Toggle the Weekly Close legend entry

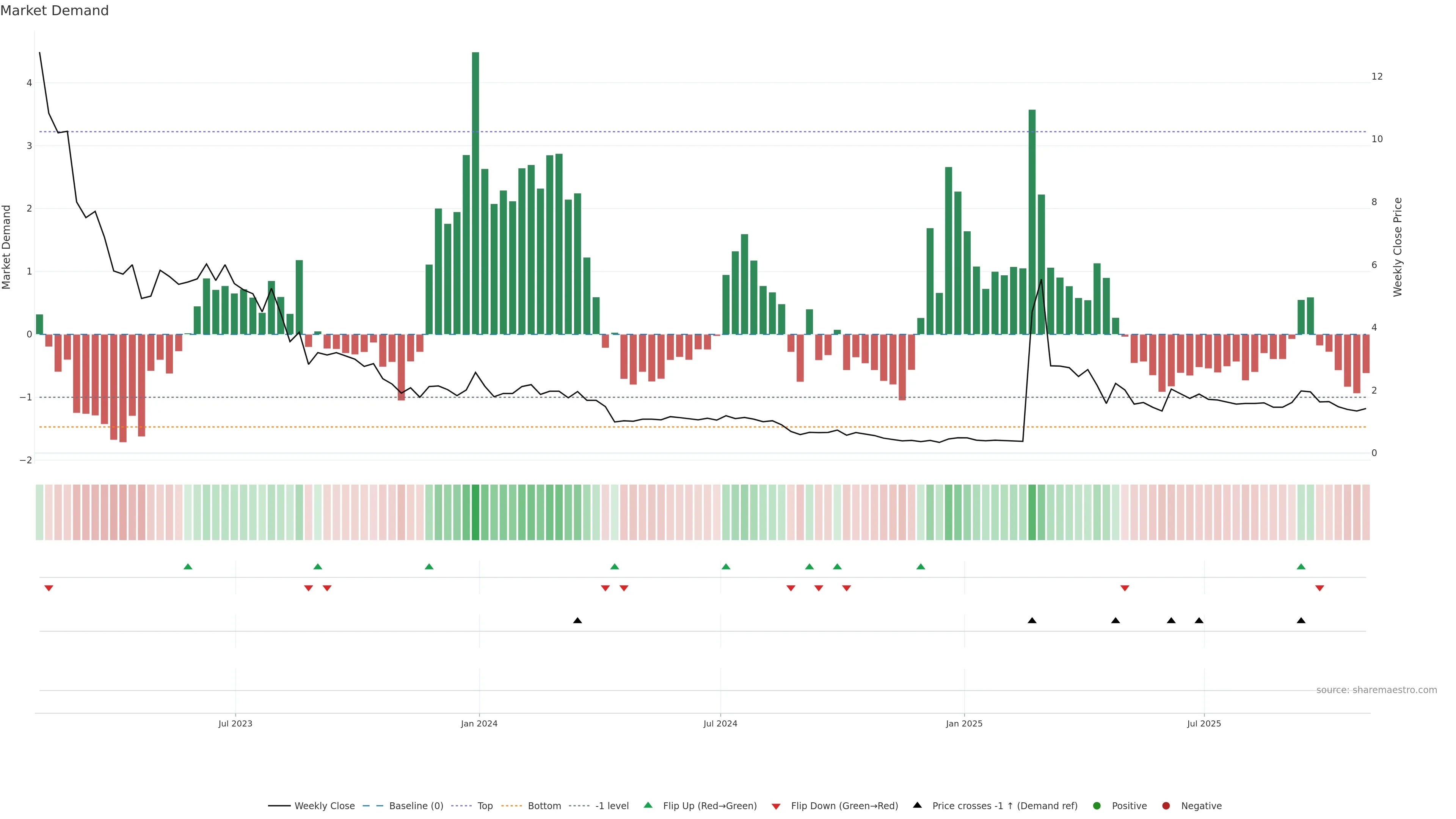[x=325, y=805]
